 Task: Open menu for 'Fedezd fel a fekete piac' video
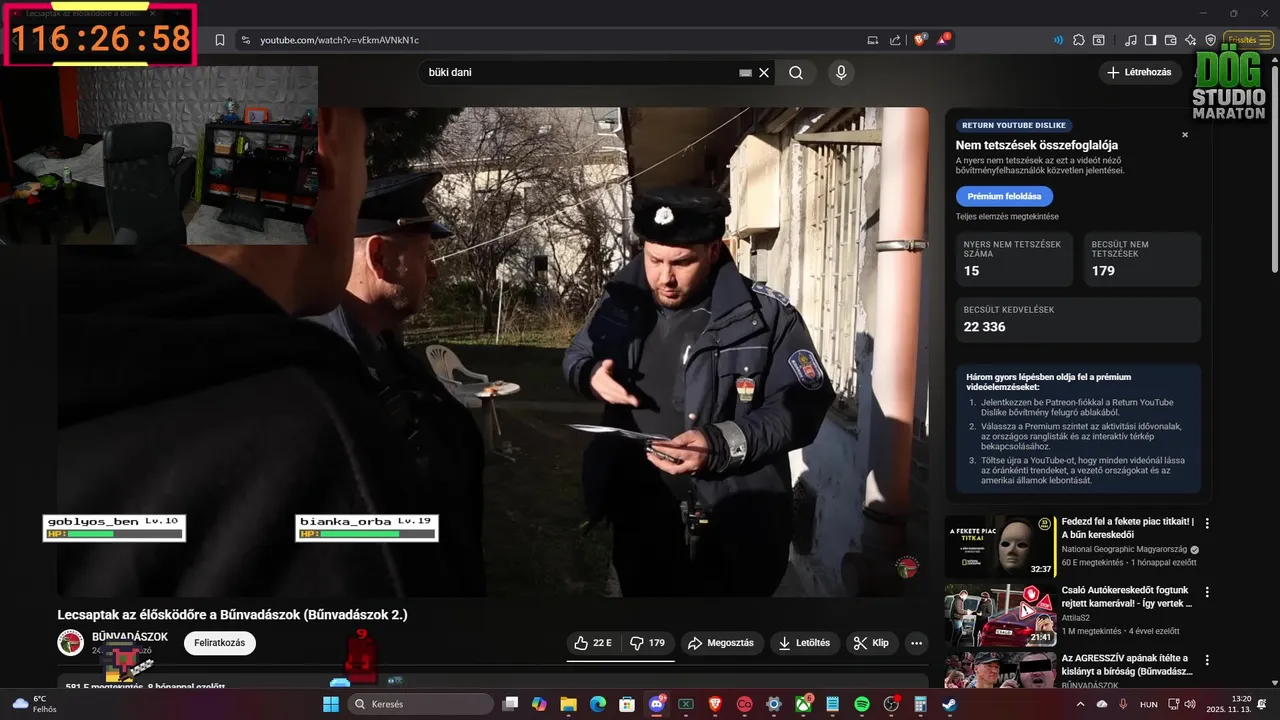[1207, 523]
